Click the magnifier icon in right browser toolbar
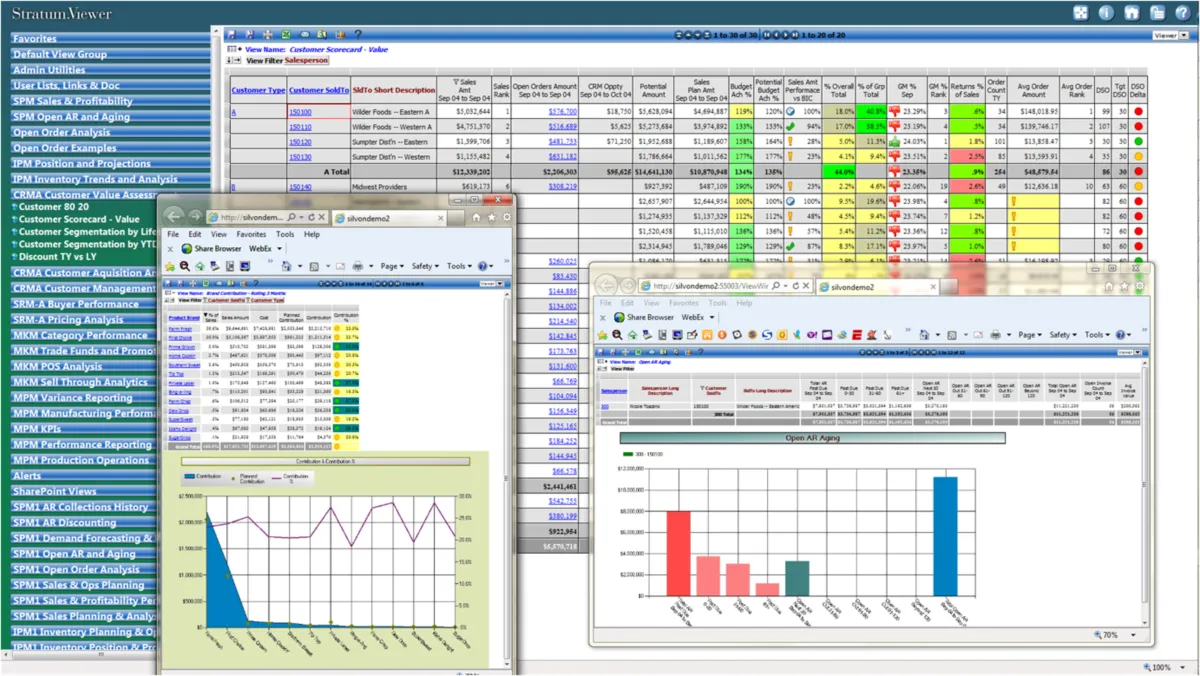The width and height of the screenshot is (1200, 676). tap(617, 335)
